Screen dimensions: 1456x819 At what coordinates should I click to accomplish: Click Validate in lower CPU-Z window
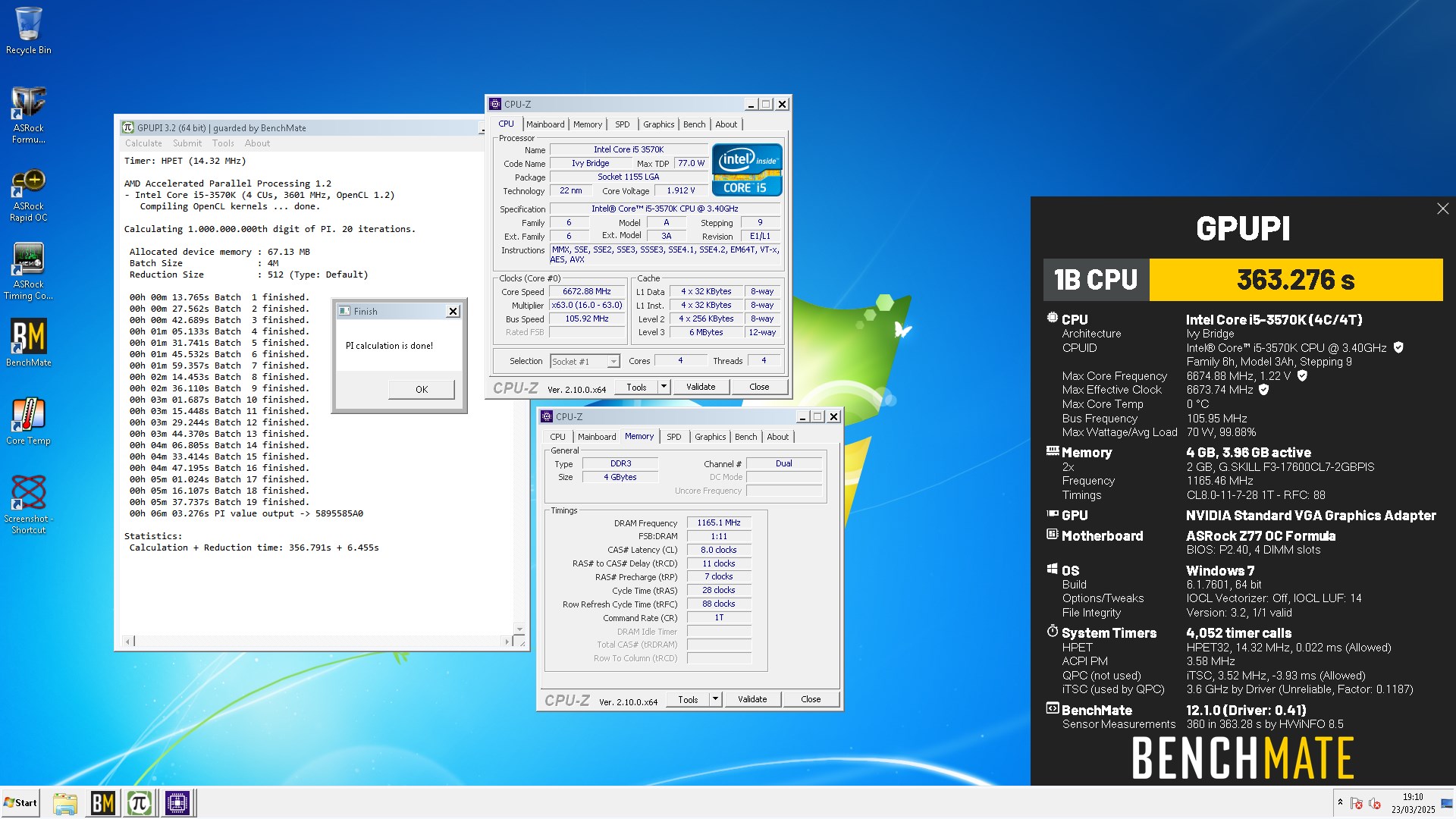(752, 699)
